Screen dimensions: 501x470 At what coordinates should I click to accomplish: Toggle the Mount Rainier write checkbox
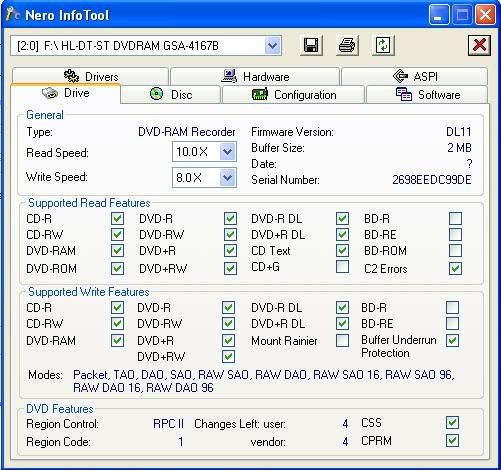point(342,341)
